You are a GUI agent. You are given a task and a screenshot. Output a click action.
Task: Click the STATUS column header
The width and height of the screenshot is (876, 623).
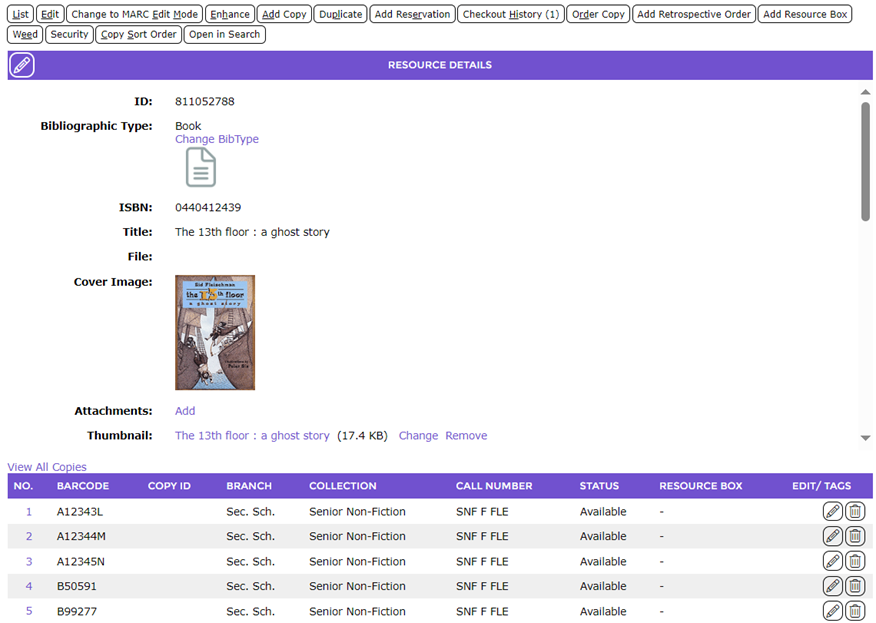tap(599, 486)
